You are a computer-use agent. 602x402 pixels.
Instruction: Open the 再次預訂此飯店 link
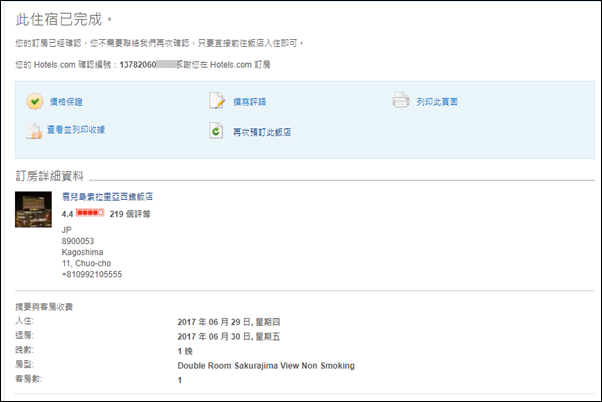262,132
